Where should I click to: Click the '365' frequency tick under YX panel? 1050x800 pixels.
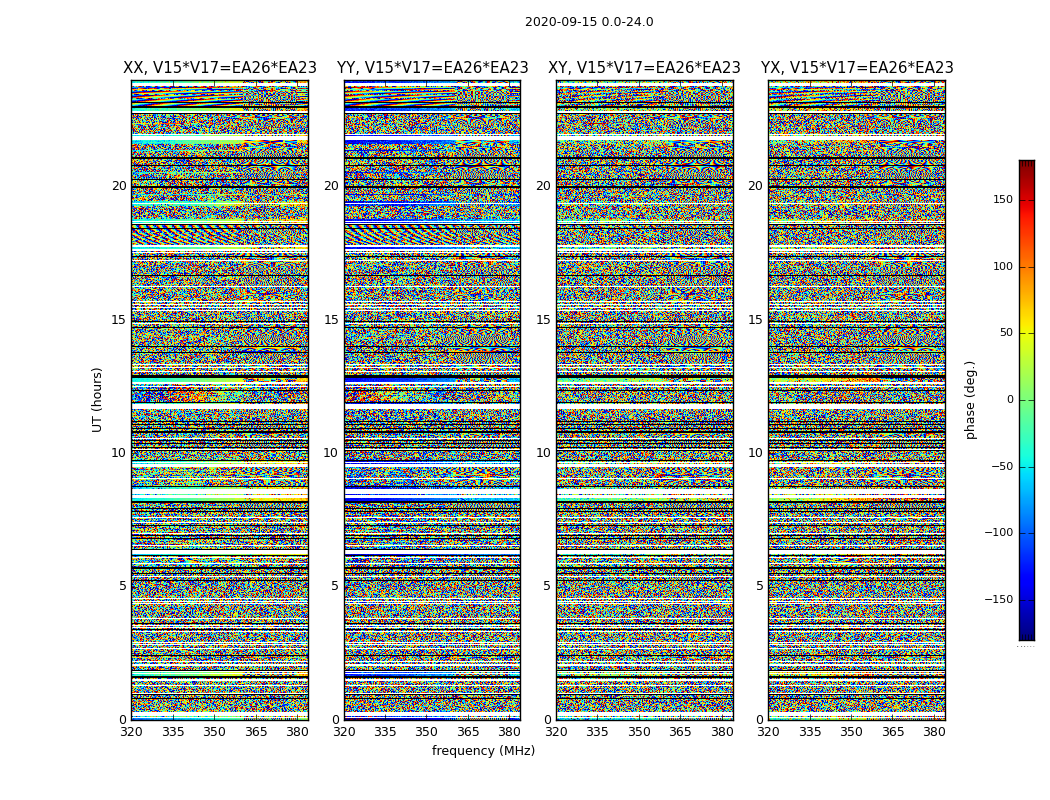tap(893, 732)
